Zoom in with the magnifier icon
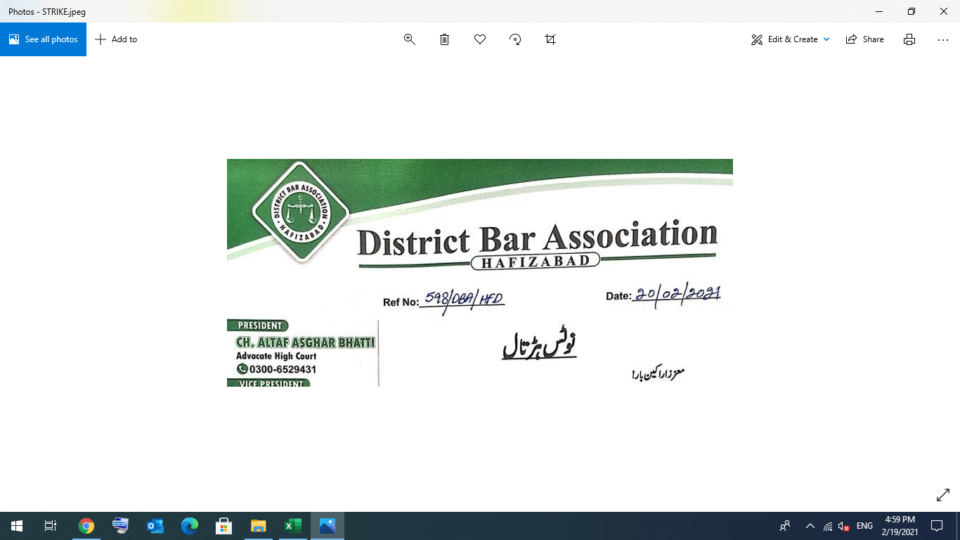The width and height of the screenshot is (960, 540). pos(409,39)
